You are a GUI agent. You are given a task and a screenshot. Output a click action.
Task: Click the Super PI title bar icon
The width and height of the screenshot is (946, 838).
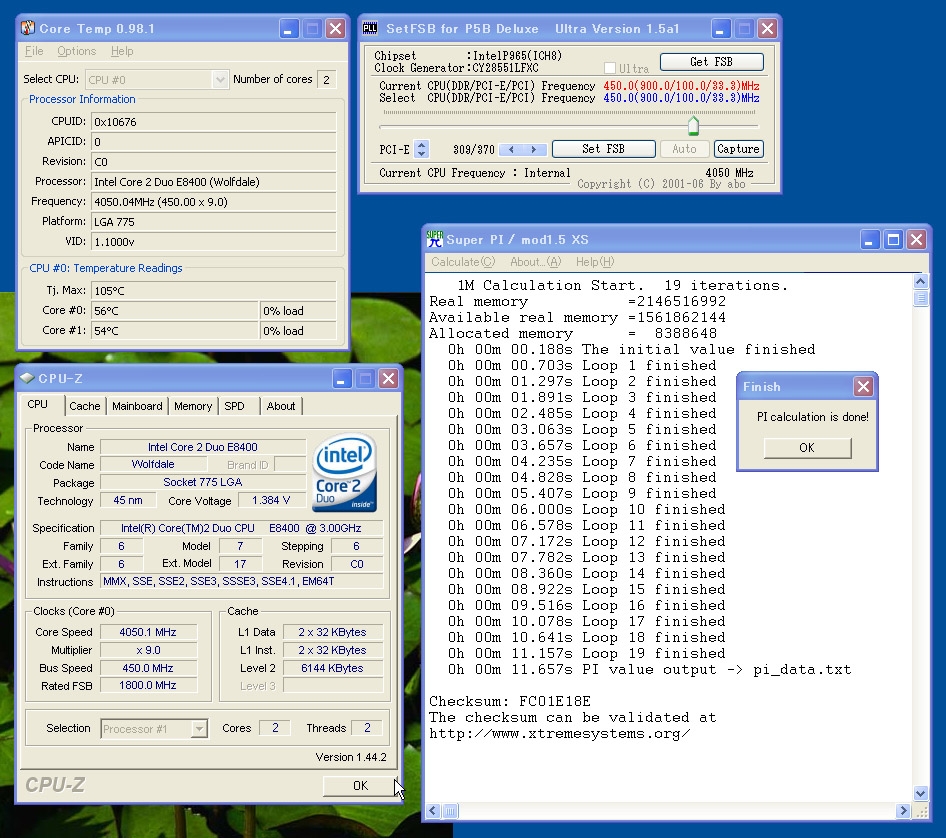pos(434,239)
